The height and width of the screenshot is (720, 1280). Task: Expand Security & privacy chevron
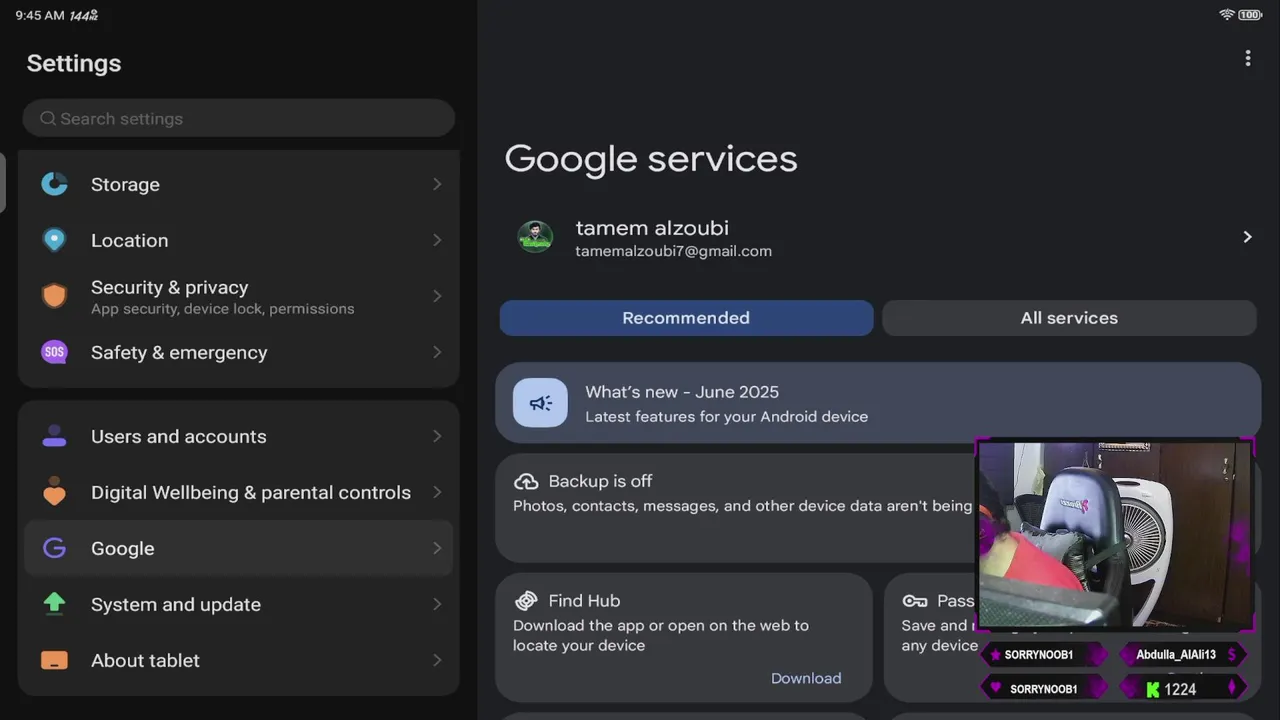pos(437,296)
